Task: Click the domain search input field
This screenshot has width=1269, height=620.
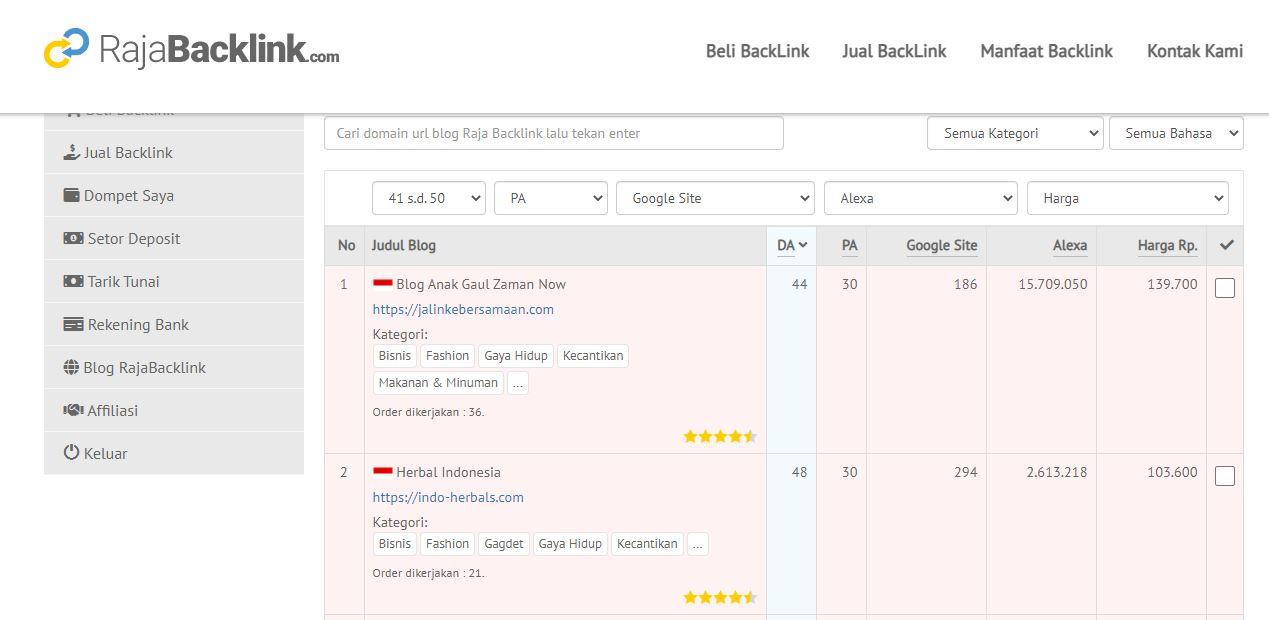Action: click(x=554, y=132)
